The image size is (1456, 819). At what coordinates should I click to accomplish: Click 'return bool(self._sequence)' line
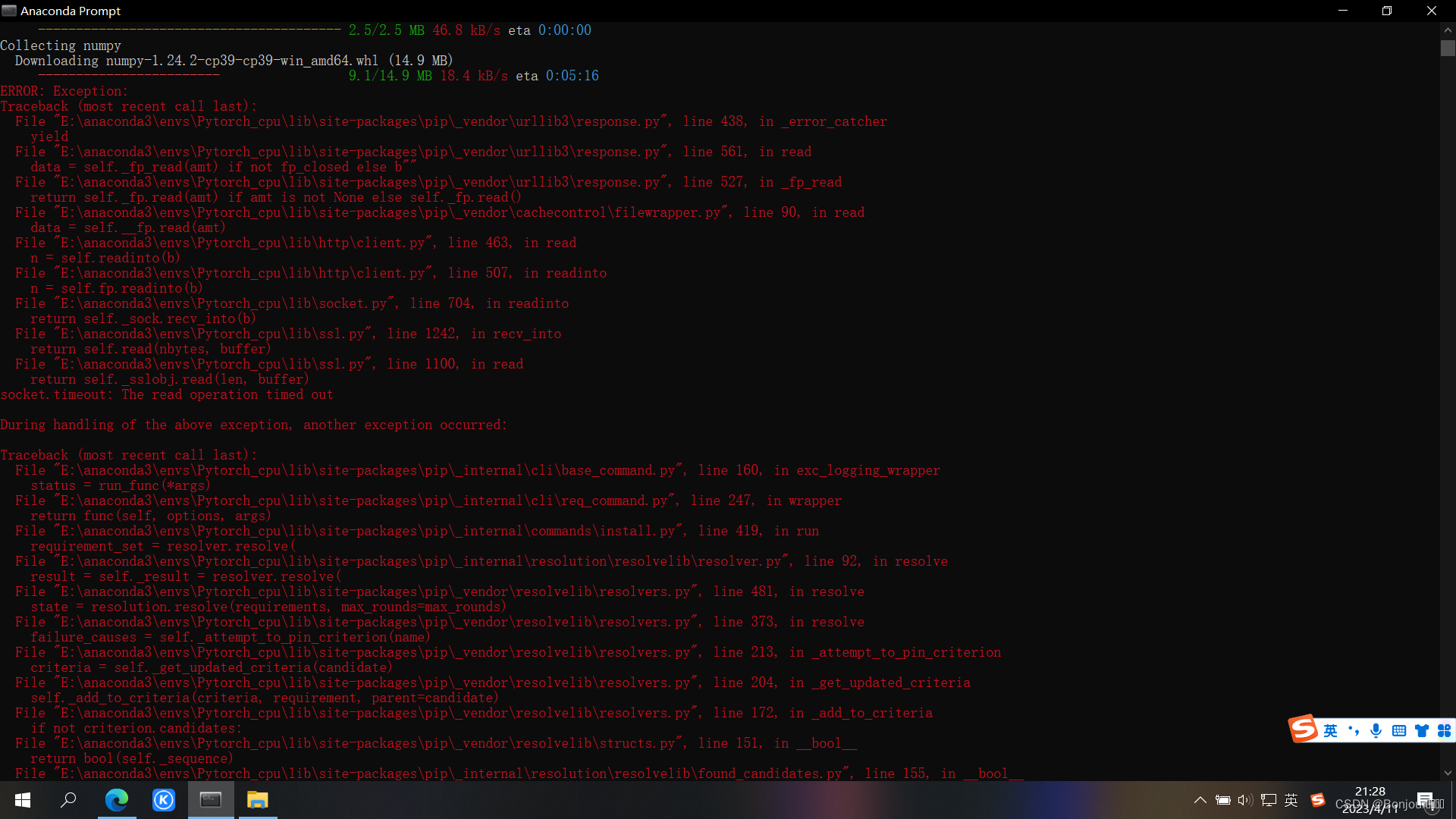pyautogui.click(x=132, y=758)
